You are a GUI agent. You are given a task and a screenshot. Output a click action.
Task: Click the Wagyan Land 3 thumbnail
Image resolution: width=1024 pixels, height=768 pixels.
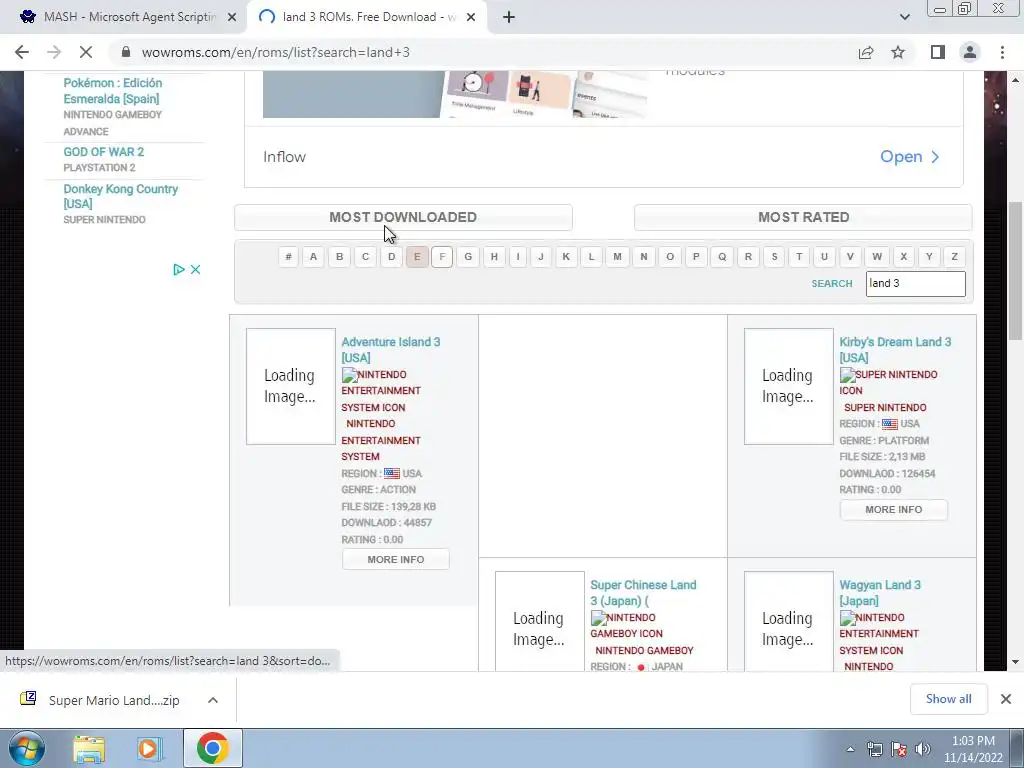789,621
